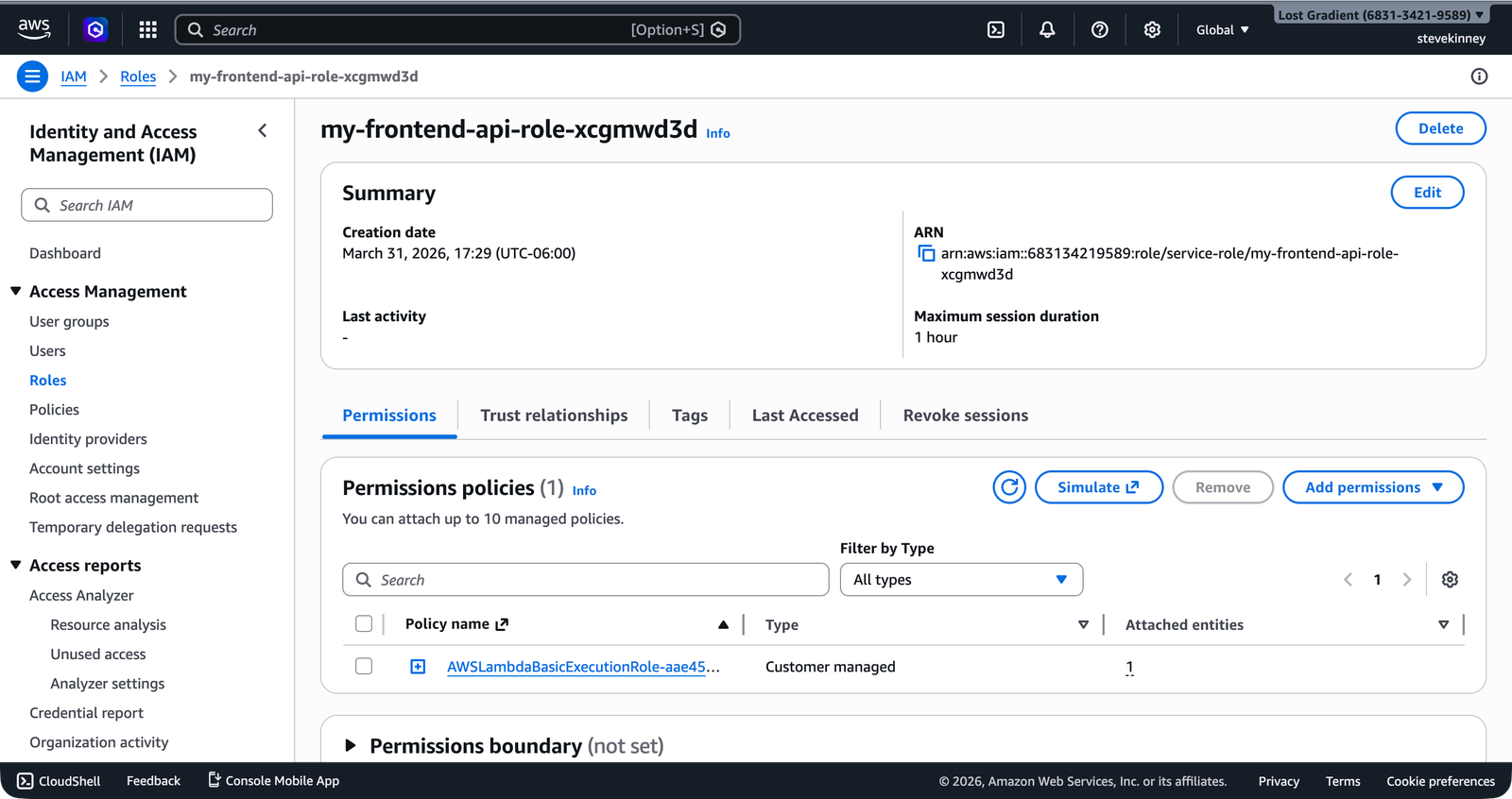Click the Delete role button

point(1440,128)
